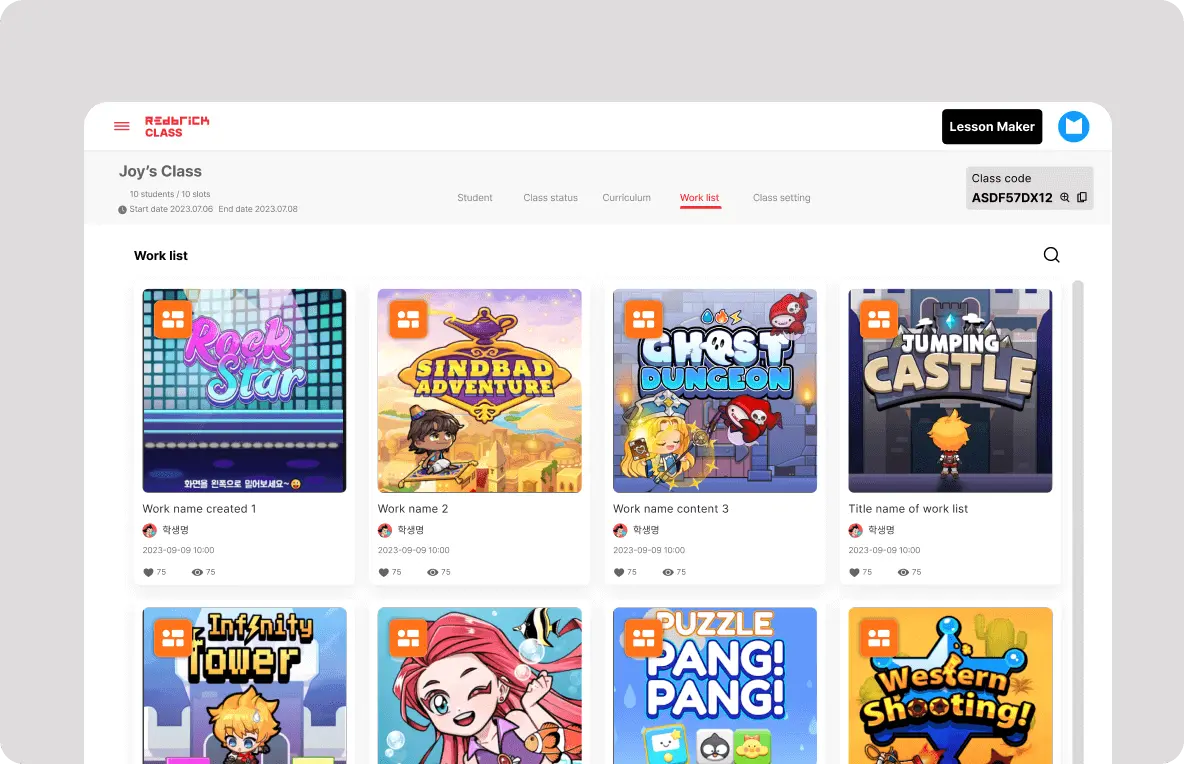This screenshot has width=1186, height=764.
Task: Open the hamburger menu
Action: click(x=122, y=126)
